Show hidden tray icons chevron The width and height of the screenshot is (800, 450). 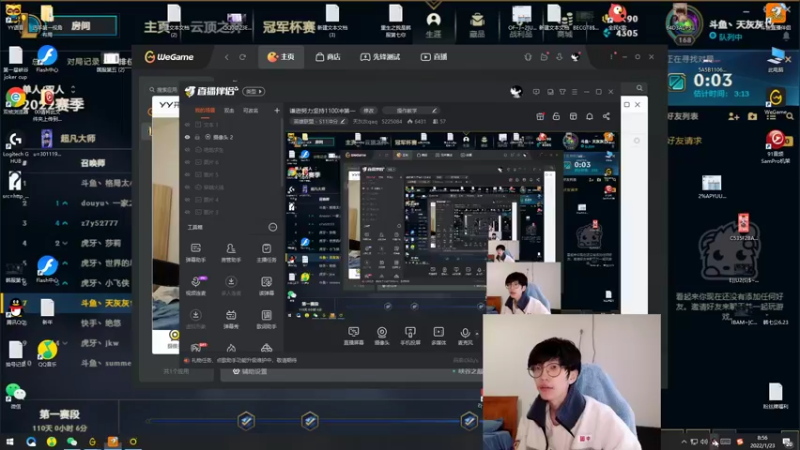[684, 441]
